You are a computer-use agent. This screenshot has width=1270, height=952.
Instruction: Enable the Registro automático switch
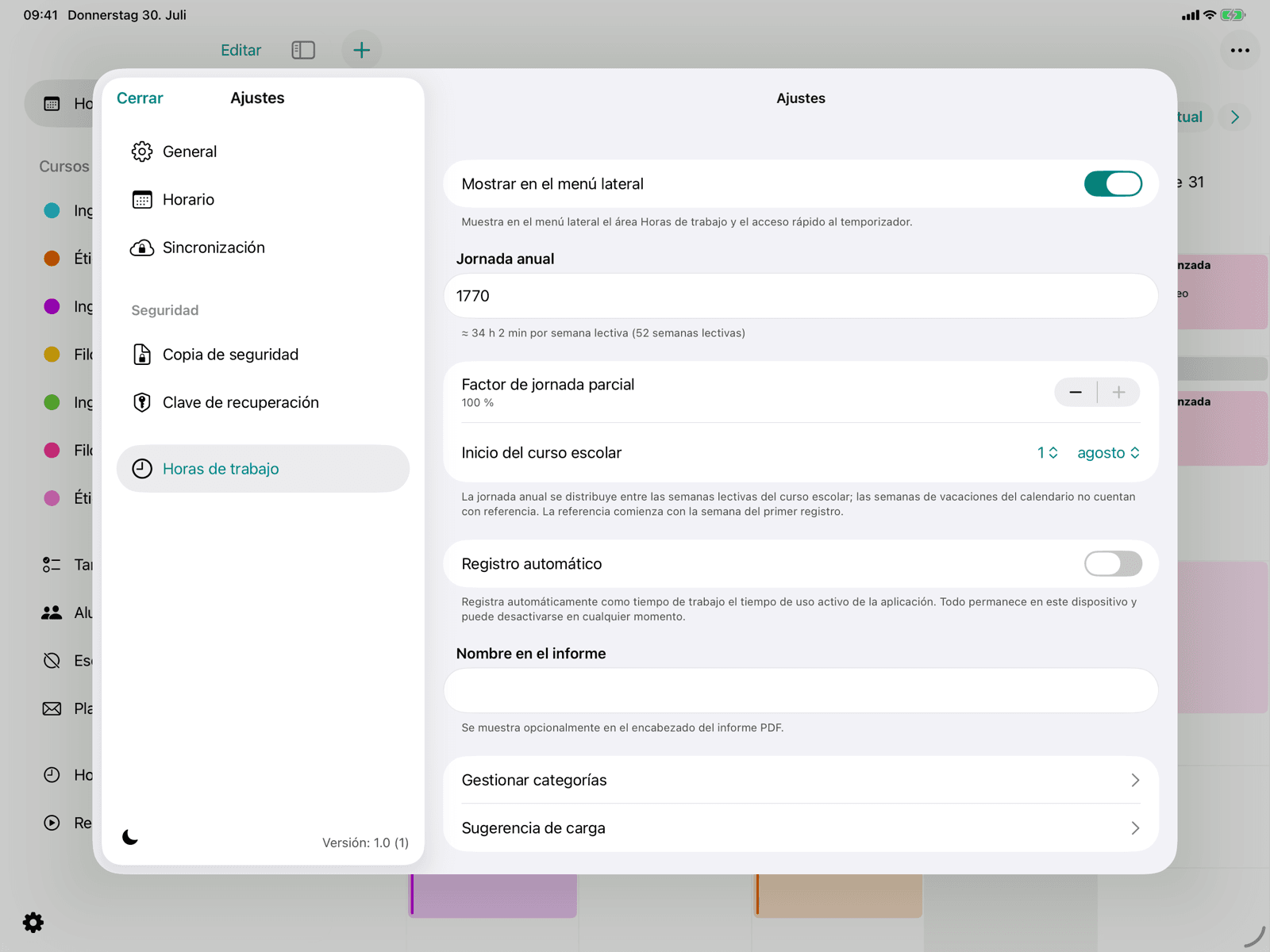click(x=1113, y=564)
